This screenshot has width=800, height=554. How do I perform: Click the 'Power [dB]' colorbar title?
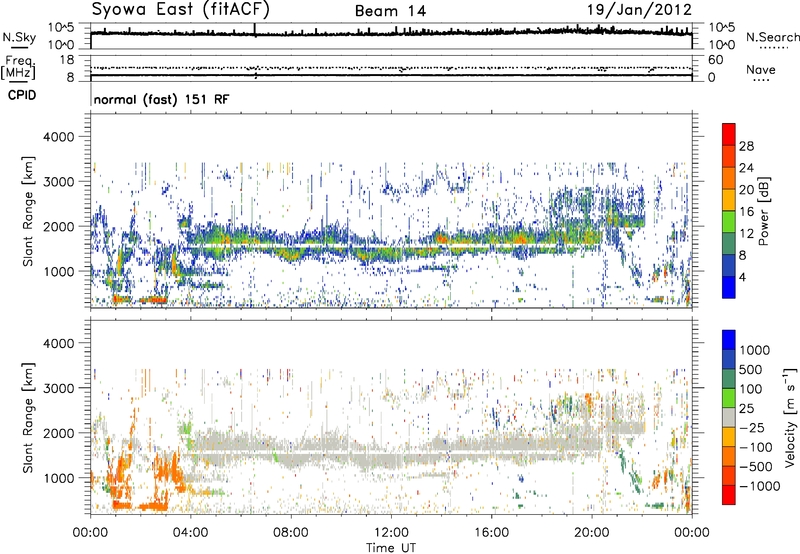point(764,211)
